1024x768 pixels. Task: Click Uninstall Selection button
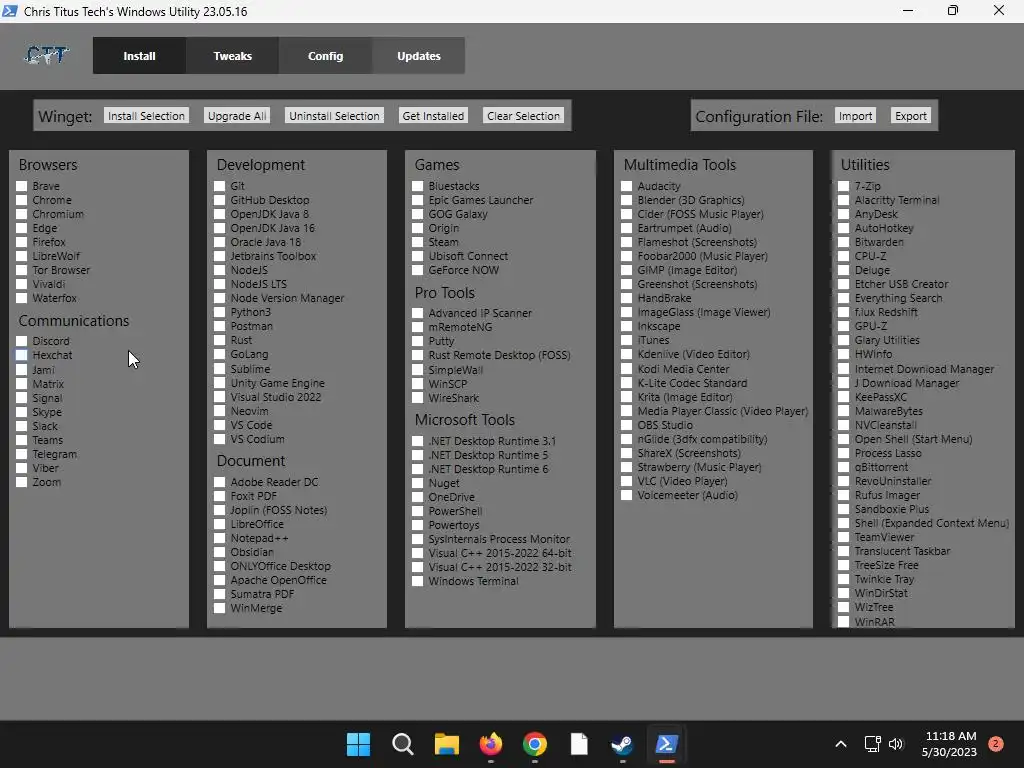334,116
